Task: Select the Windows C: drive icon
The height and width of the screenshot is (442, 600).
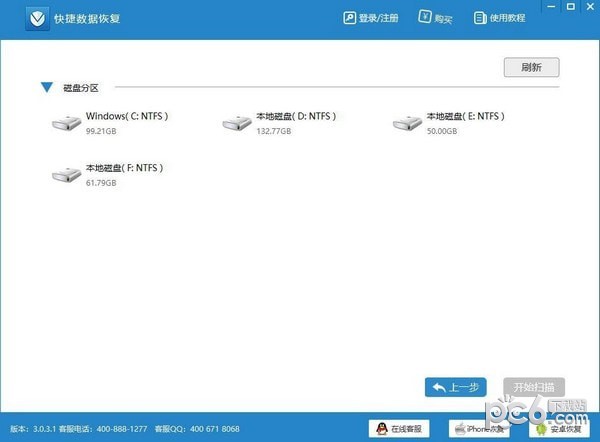Action: [x=66, y=123]
